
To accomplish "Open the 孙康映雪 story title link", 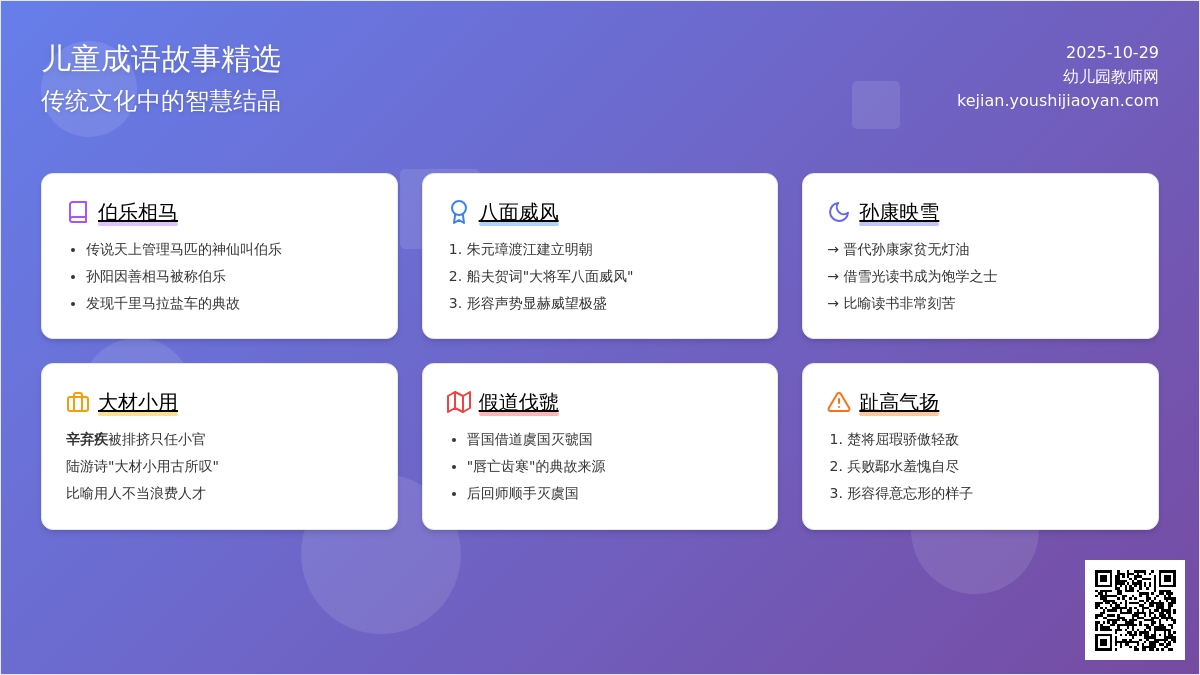I will pyautogui.click(x=899, y=212).
